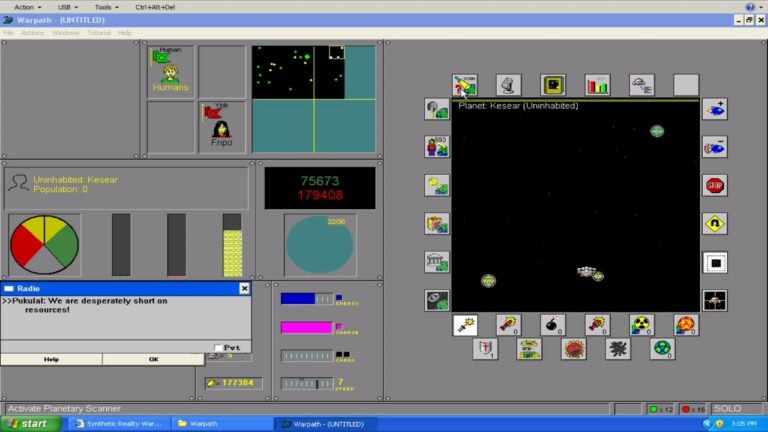Click the colonist transfer icon labeled 593
768x432 pixels.
click(x=437, y=147)
